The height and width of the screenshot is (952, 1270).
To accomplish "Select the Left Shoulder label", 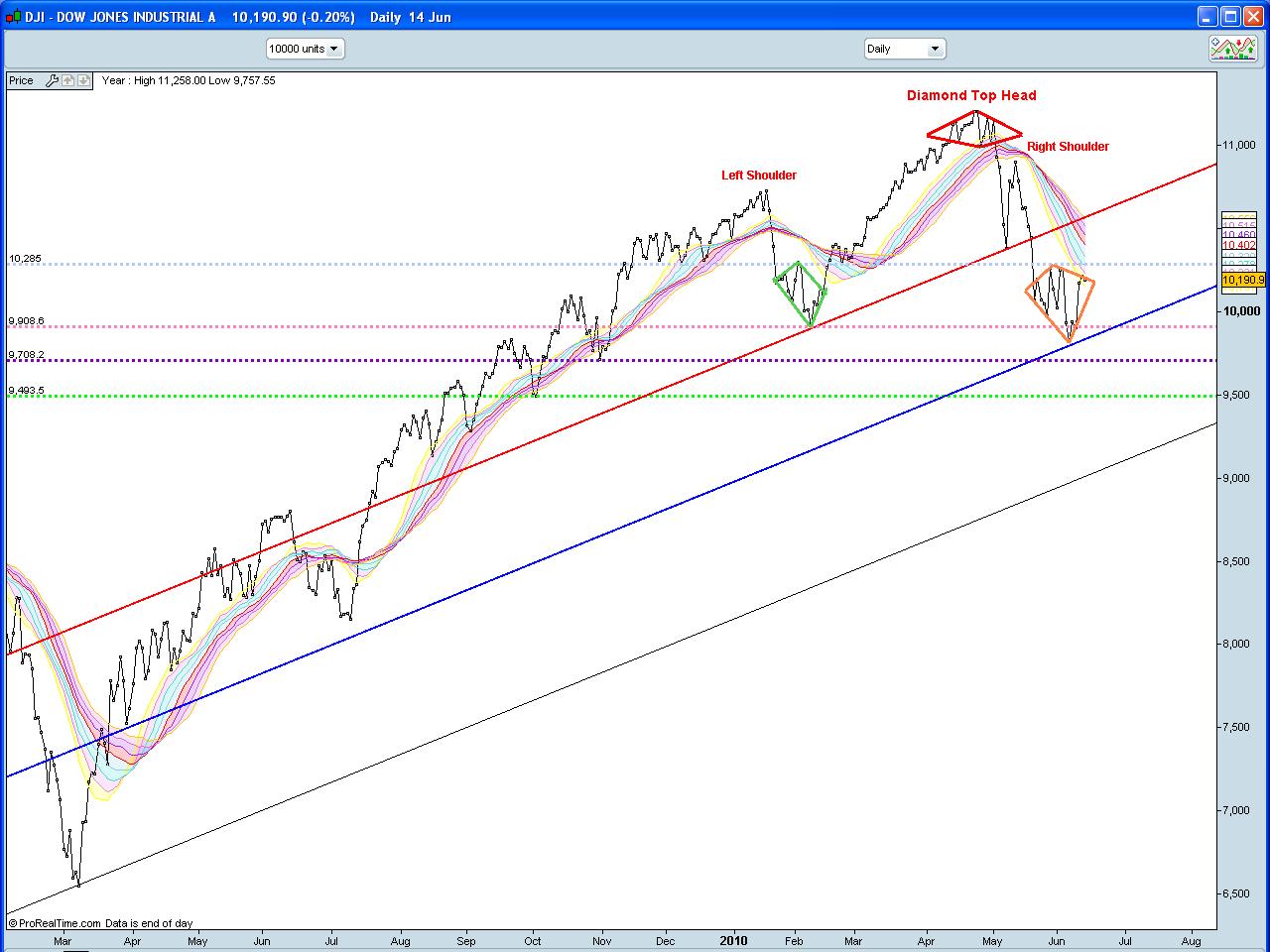I will point(758,175).
